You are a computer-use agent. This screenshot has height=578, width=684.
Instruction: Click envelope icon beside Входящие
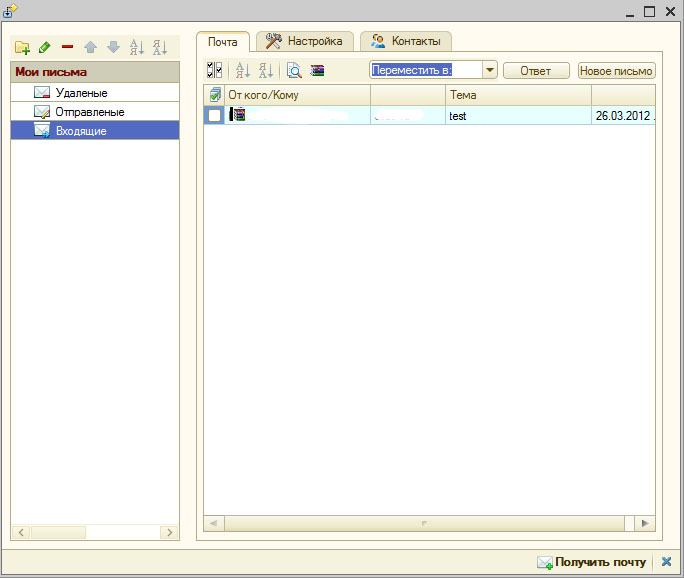(x=42, y=130)
